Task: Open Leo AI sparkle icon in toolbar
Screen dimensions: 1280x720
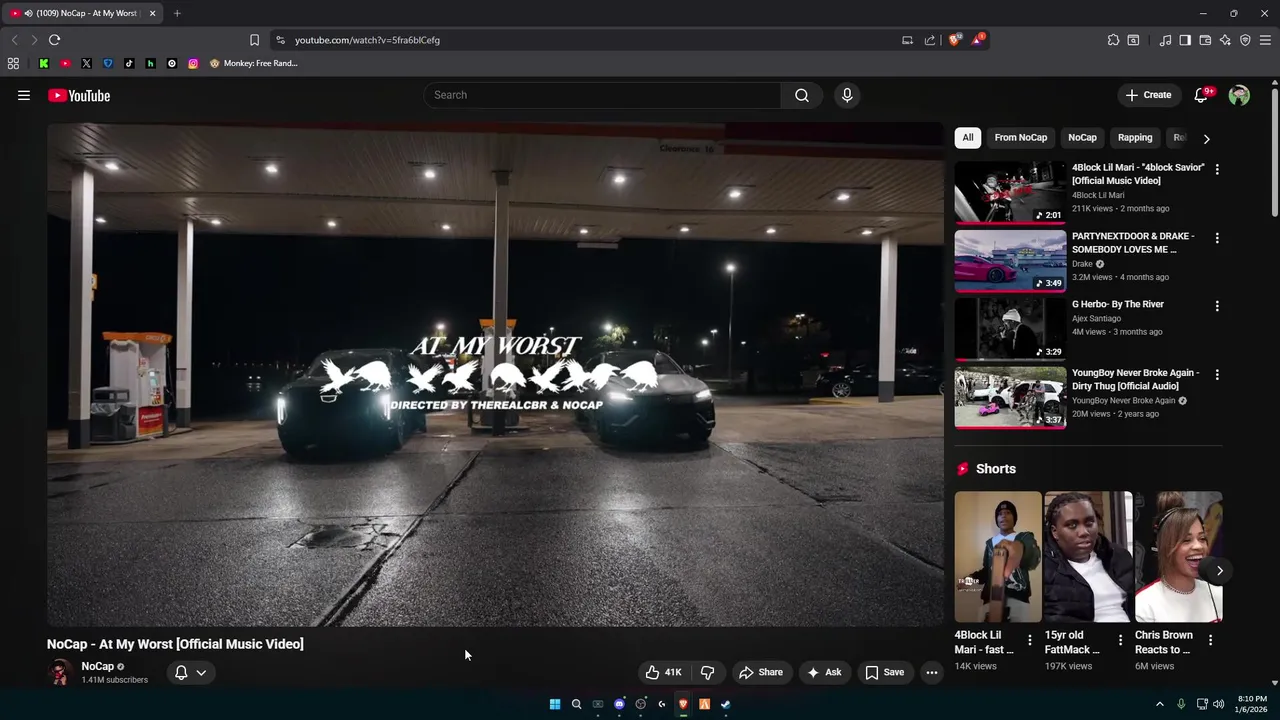Action: pos(1225,40)
